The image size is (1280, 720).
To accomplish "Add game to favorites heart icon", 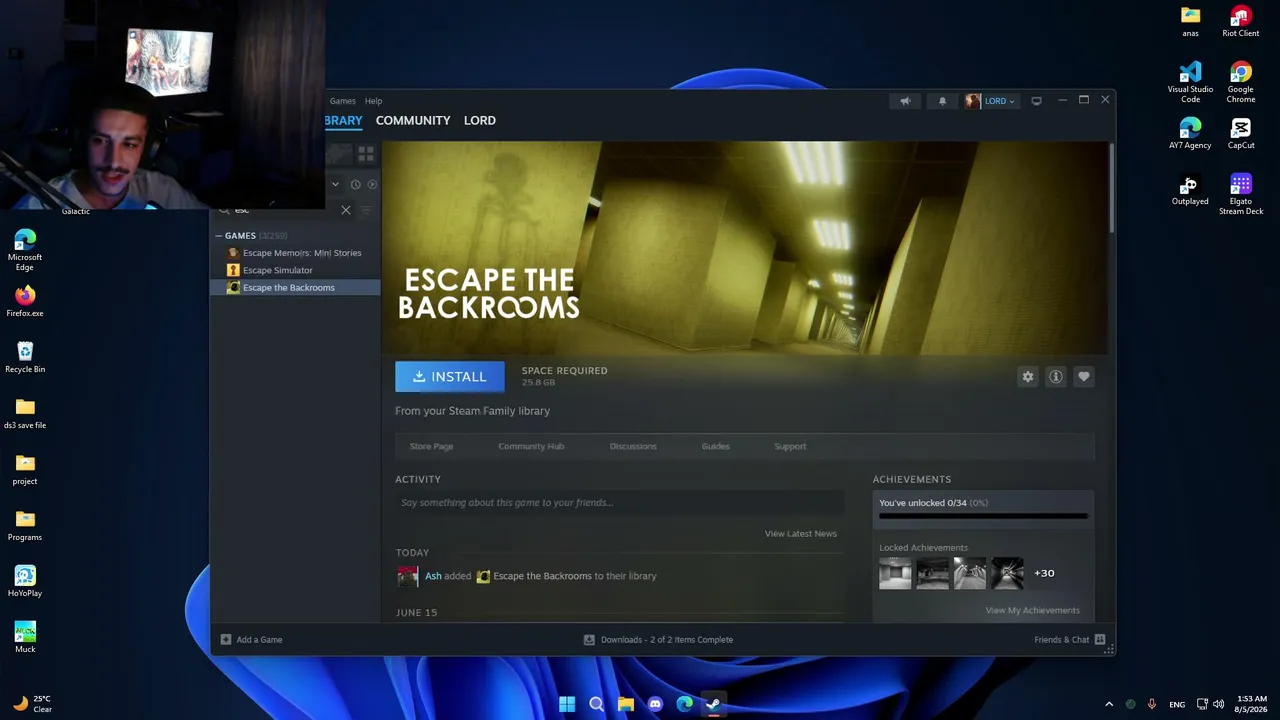I will tap(1083, 377).
